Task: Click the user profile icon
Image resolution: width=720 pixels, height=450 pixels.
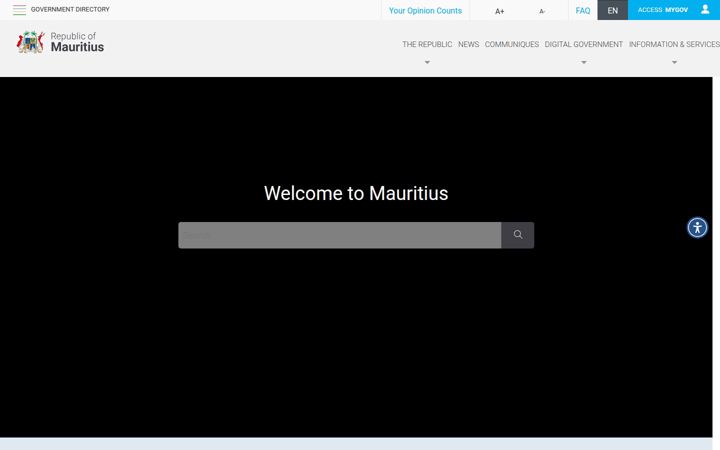Action: tap(705, 9)
